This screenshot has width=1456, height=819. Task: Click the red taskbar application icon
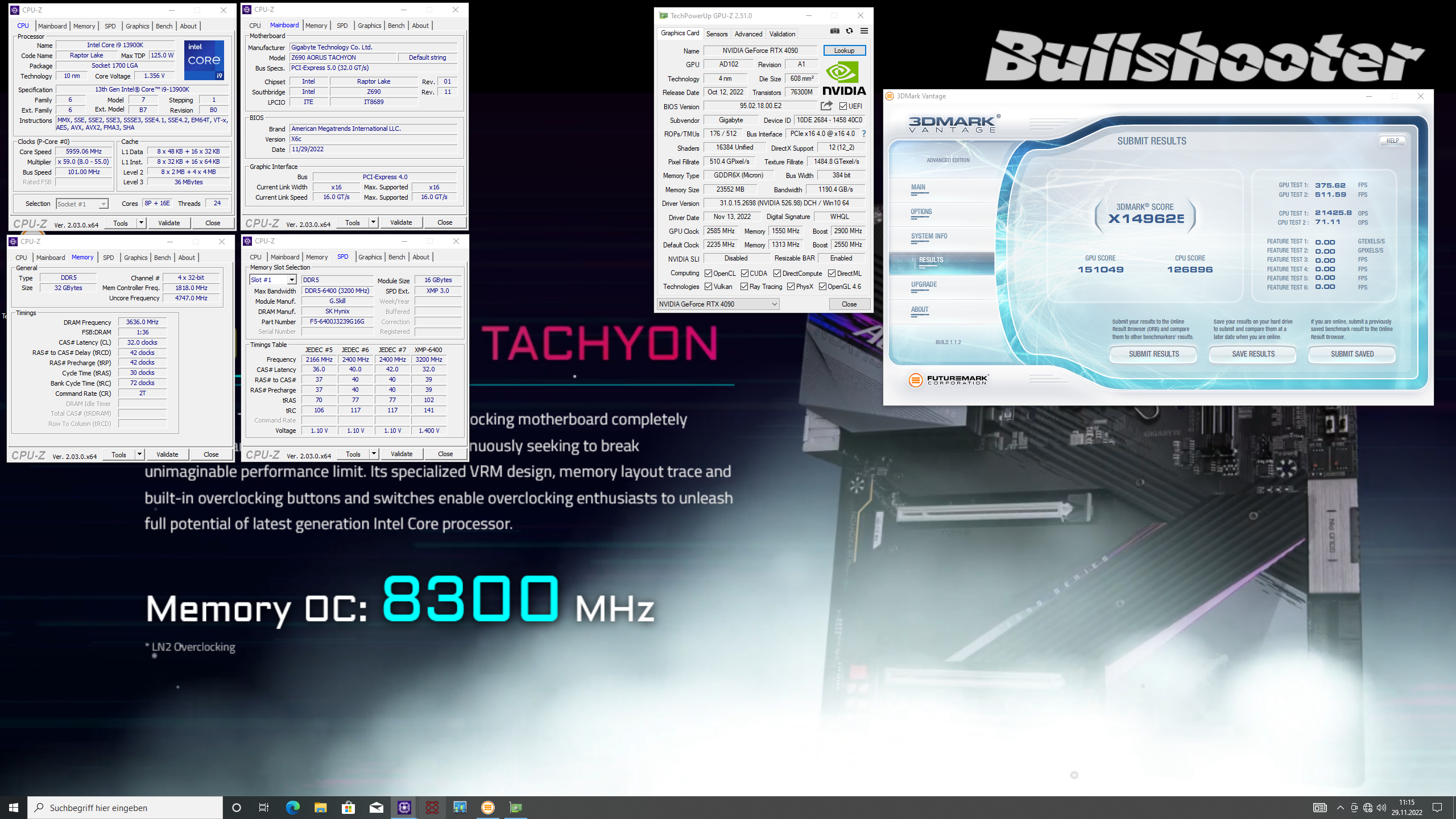click(432, 807)
